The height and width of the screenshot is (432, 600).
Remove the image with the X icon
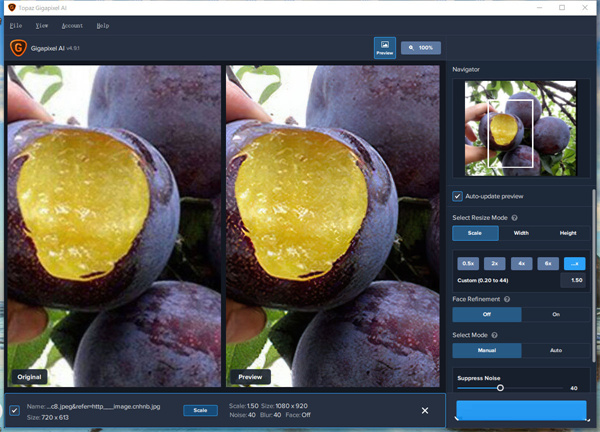425,410
